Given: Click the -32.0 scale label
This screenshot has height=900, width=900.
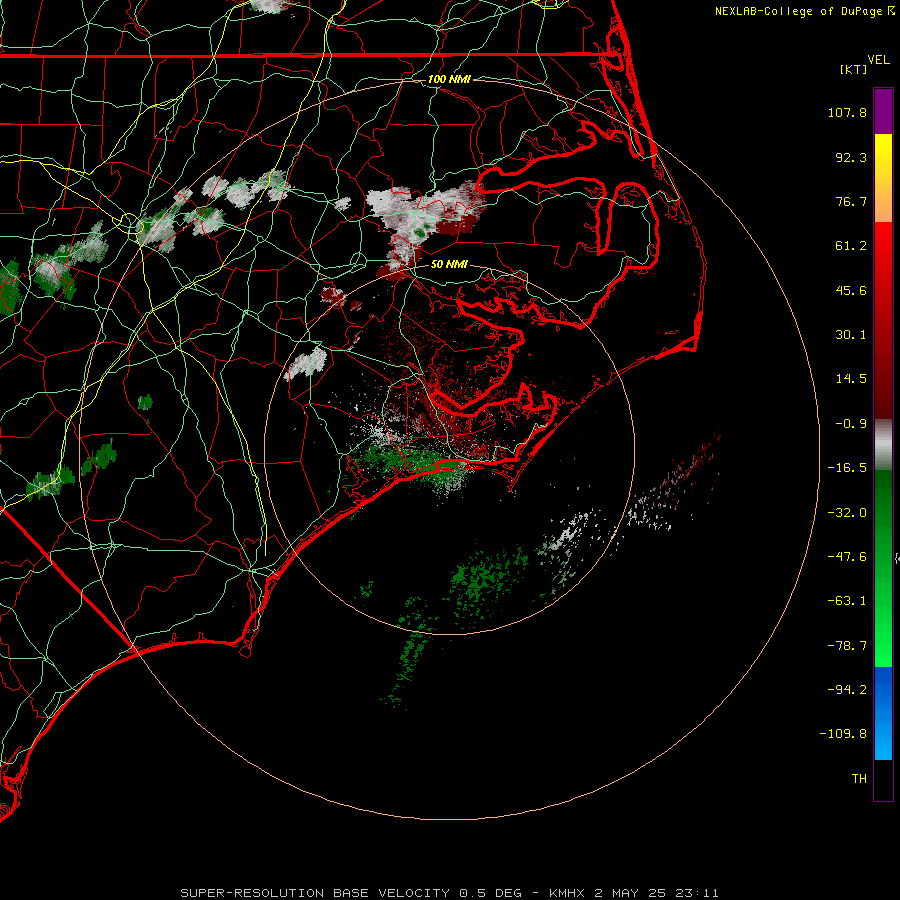Looking at the screenshot, I should (x=847, y=513).
